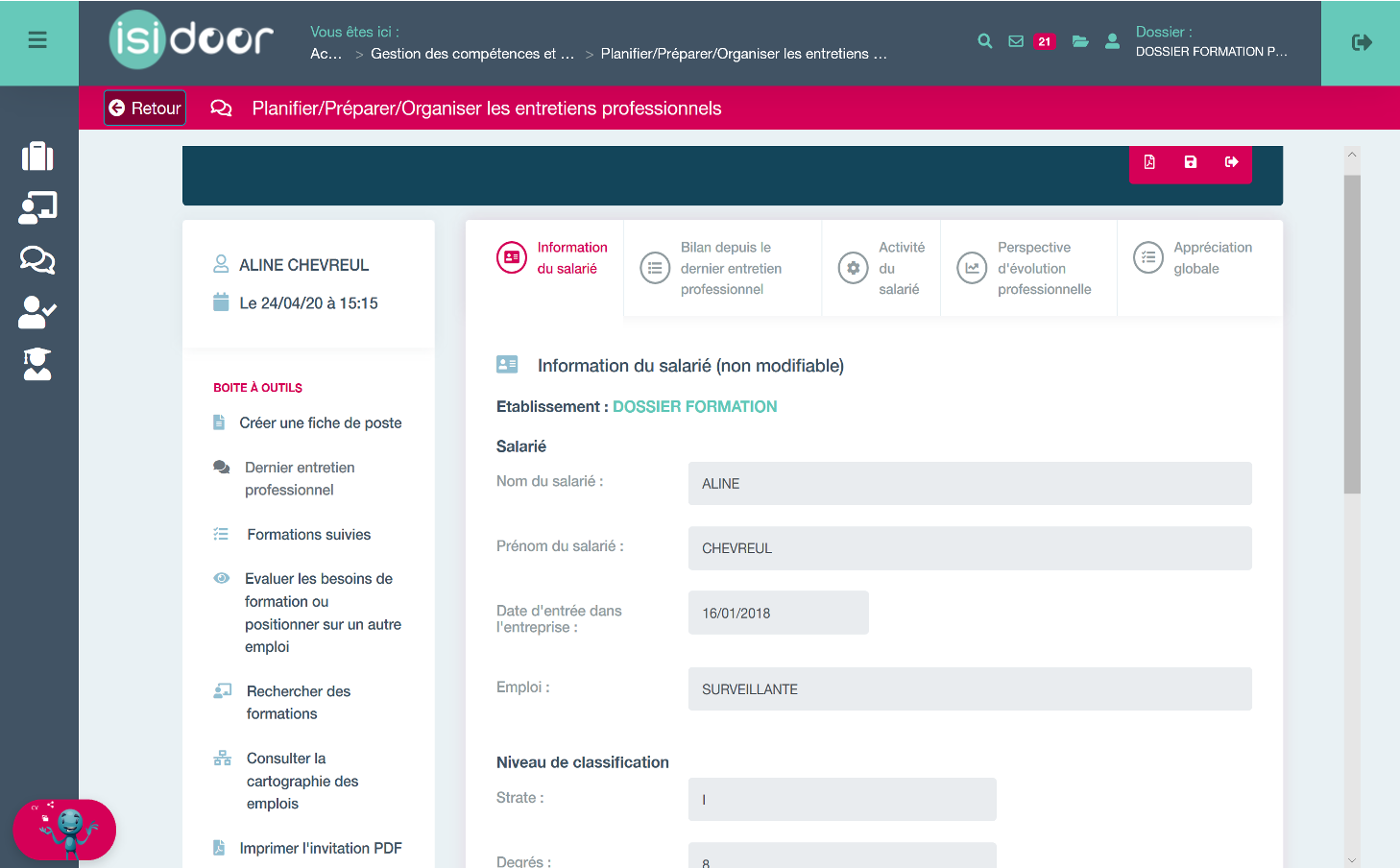Click the mascot chatbot assistant bubble
Screen dimensions: 1400x868
(x=65, y=830)
